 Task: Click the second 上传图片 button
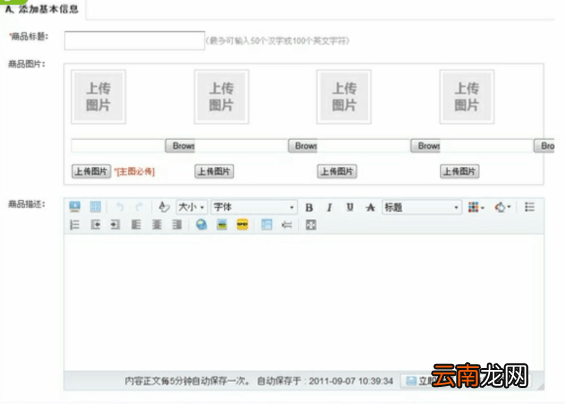pos(214,171)
